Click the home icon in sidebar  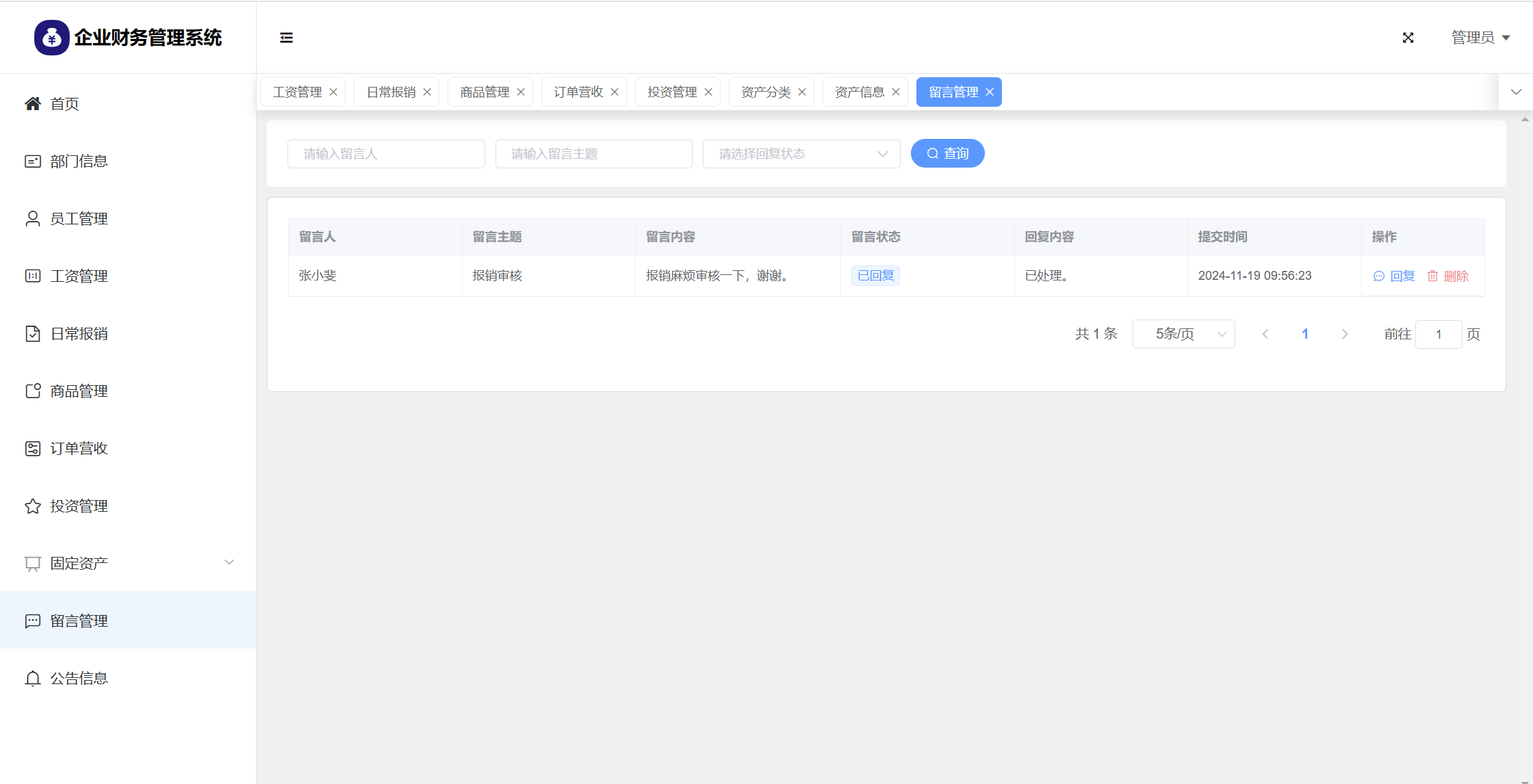pyautogui.click(x=32, y=103)
